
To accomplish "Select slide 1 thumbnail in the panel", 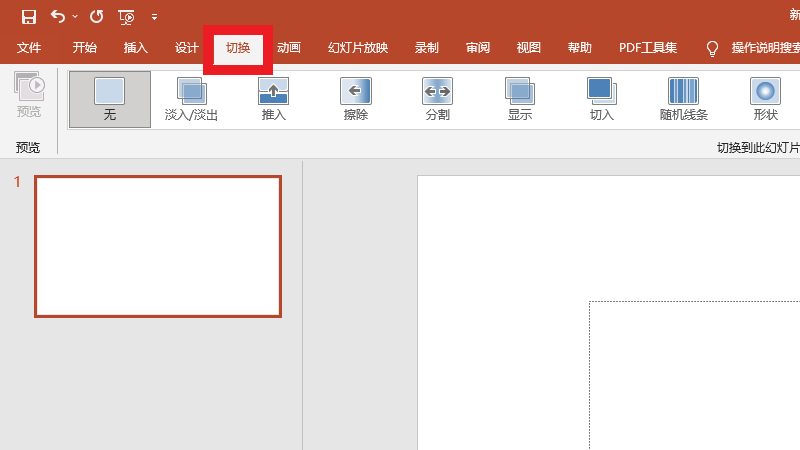I will [x=158, y=246].
